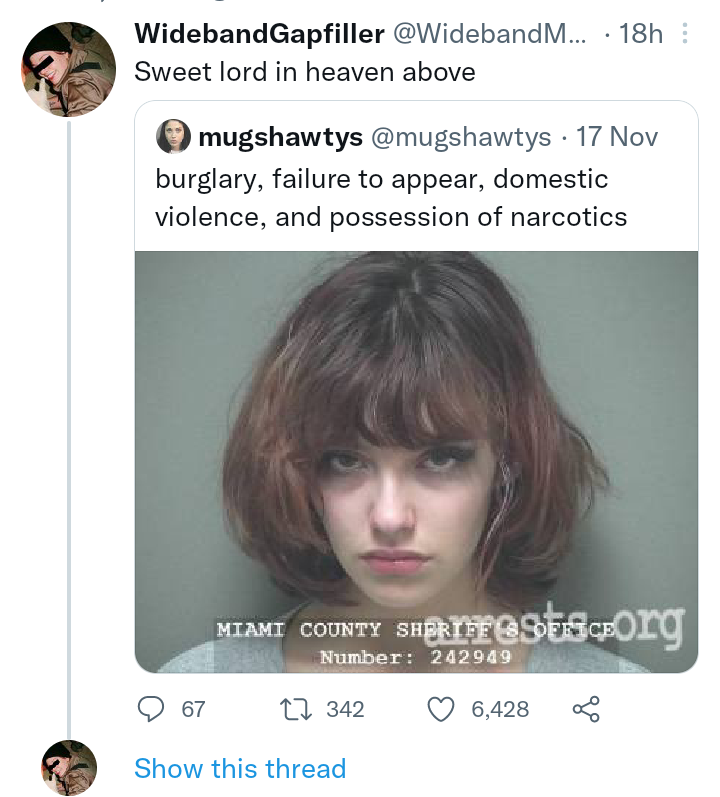Image resolution: width=720 pixels, height=797 pixels.
Task: Click the 6,428 likes count
Action: click(x=499, y=709)
